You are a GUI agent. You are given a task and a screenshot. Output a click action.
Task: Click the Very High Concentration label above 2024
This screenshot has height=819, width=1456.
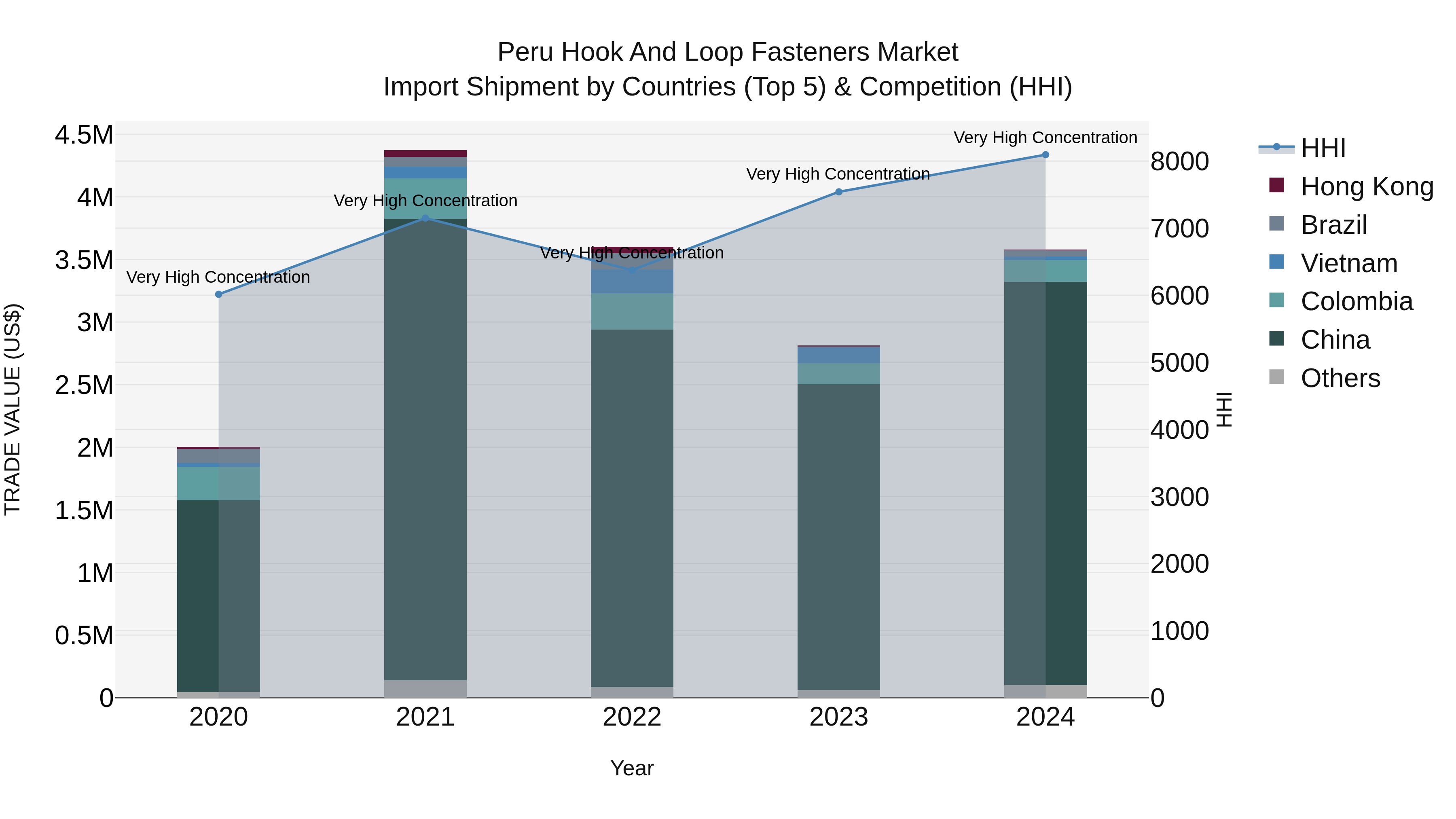pos(1045,138)
